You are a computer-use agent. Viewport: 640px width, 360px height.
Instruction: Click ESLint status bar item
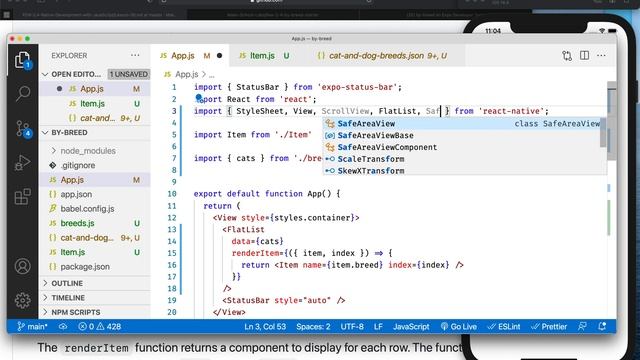tap(504, 327)
